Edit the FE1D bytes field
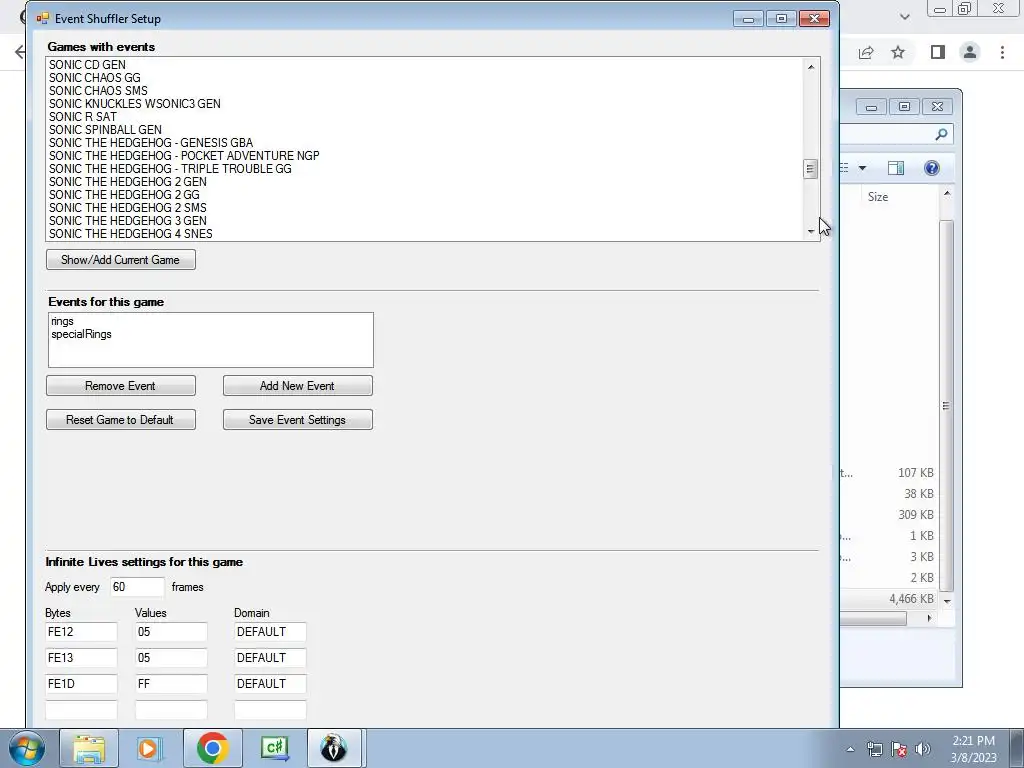The height and width of the screenshot is (768, 1024). [x=81, y=684]
